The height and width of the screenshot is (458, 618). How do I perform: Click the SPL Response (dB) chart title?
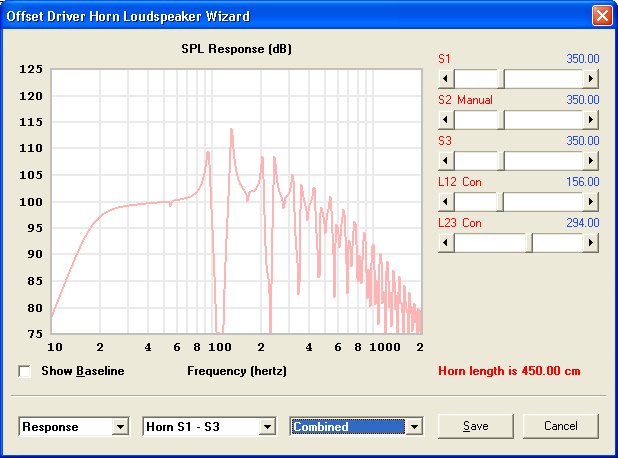coord(236,49)
